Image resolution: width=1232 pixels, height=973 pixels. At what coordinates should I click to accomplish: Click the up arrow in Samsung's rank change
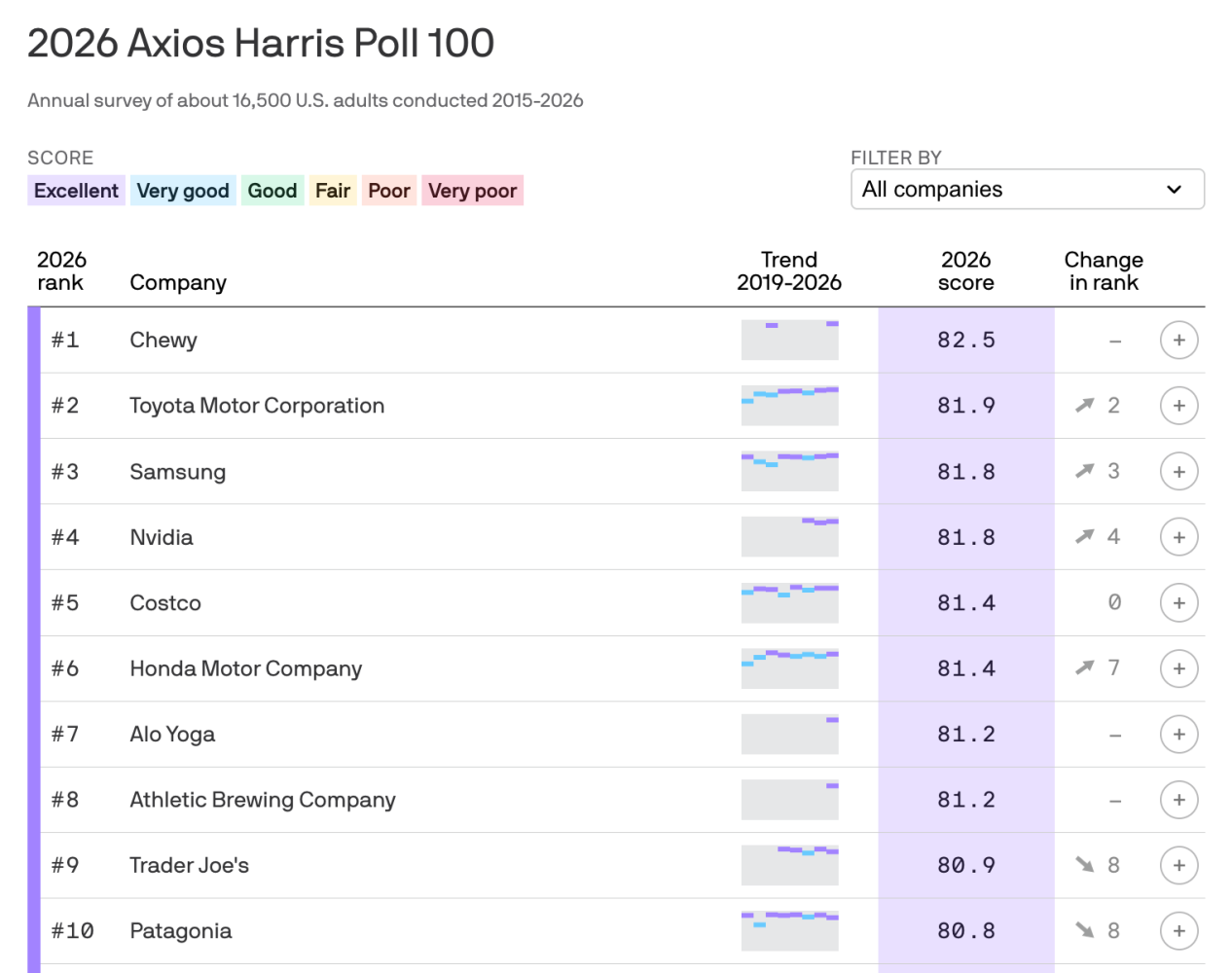click(x=1084, y=471)
